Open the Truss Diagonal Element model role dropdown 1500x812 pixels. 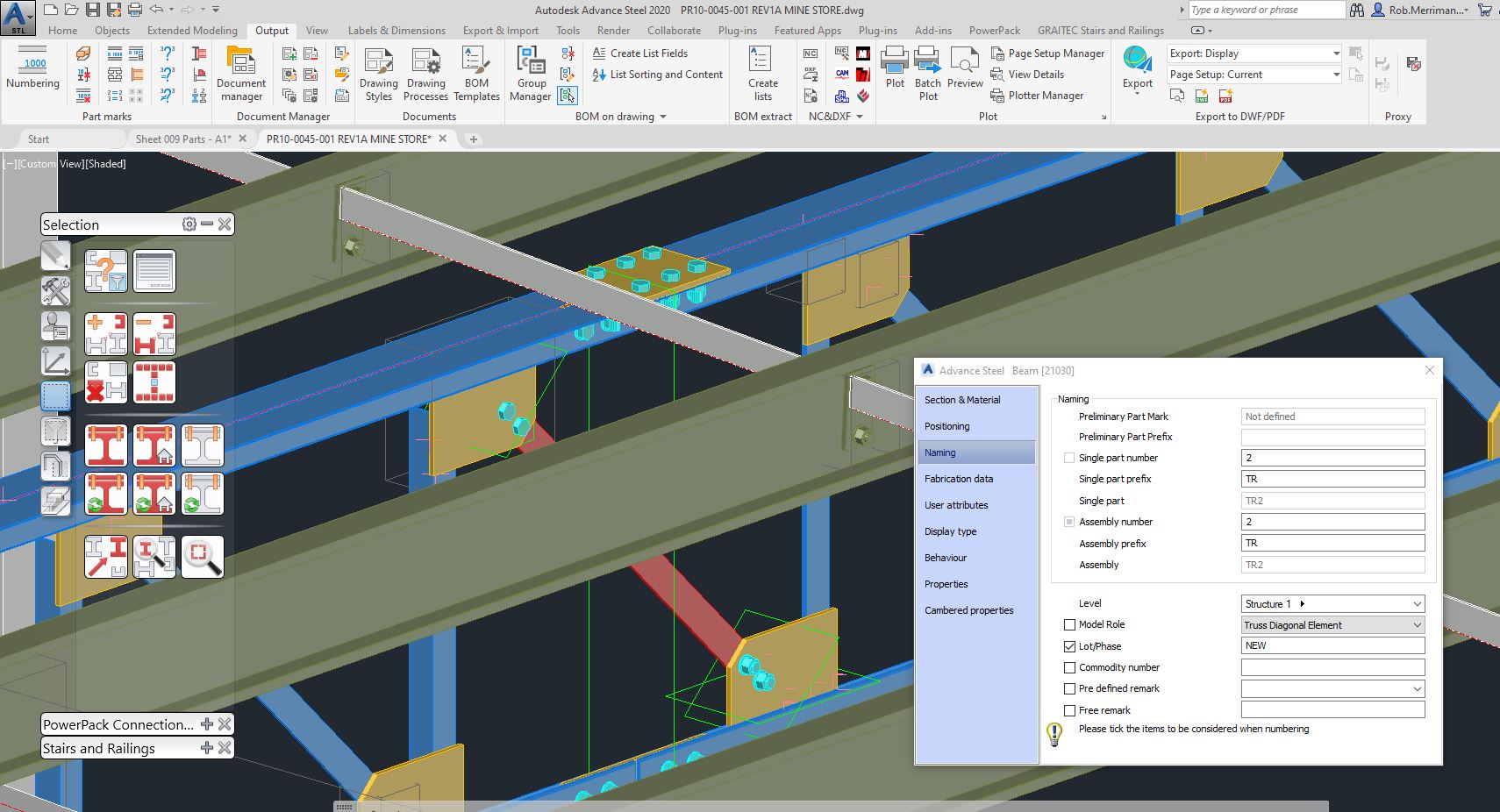pos(1332,625)
